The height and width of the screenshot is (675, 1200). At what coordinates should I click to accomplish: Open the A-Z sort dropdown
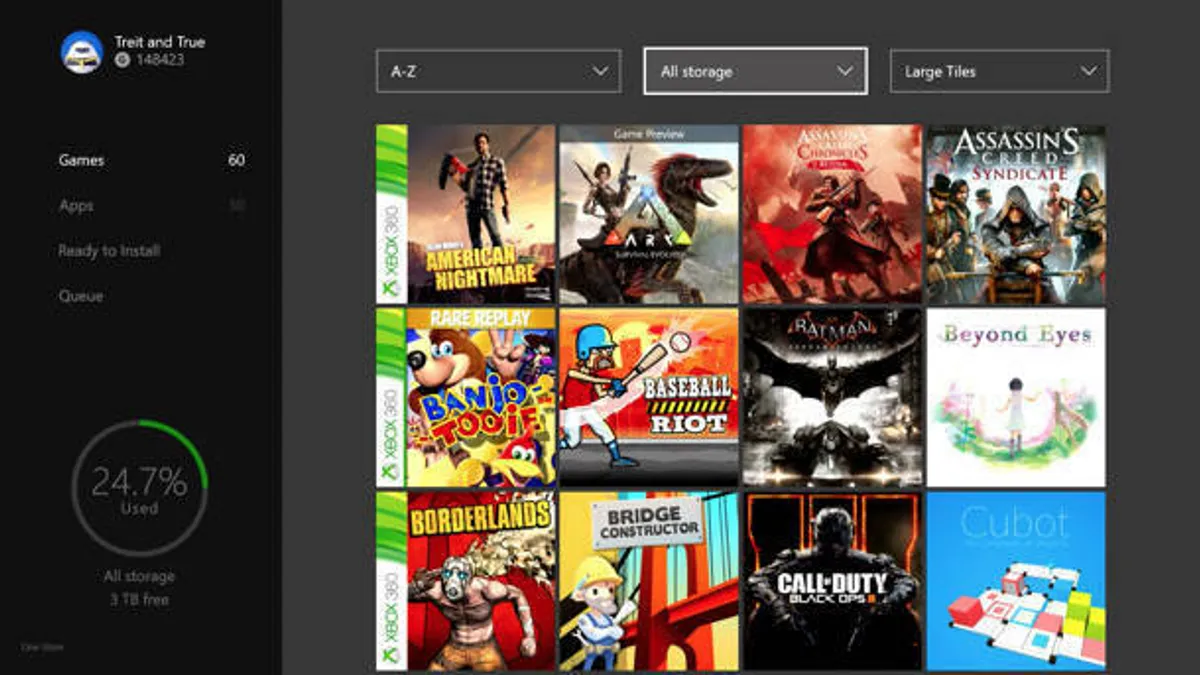coord(498,71)
